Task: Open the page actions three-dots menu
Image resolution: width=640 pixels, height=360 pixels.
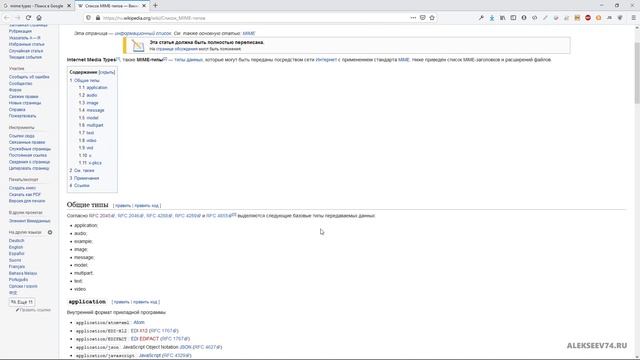Action: pyautogui.click(x=413, y=18)
